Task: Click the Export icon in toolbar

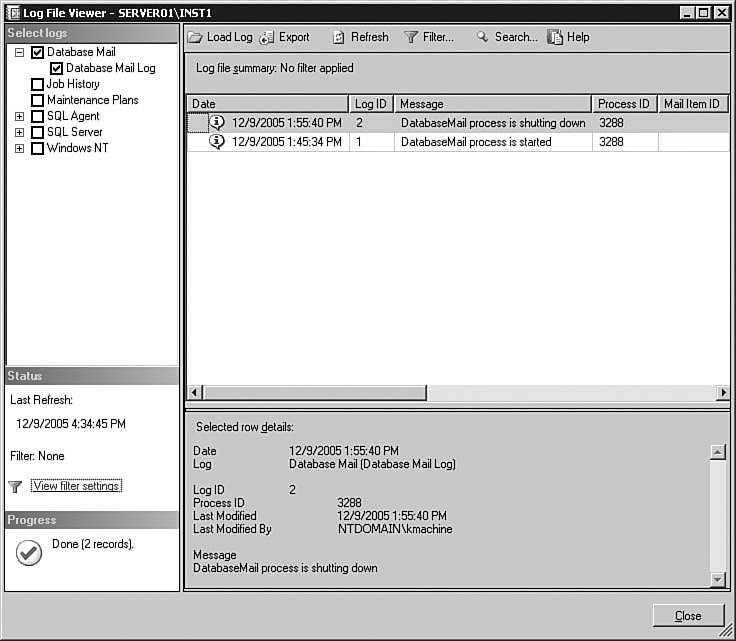Action: 267,37
